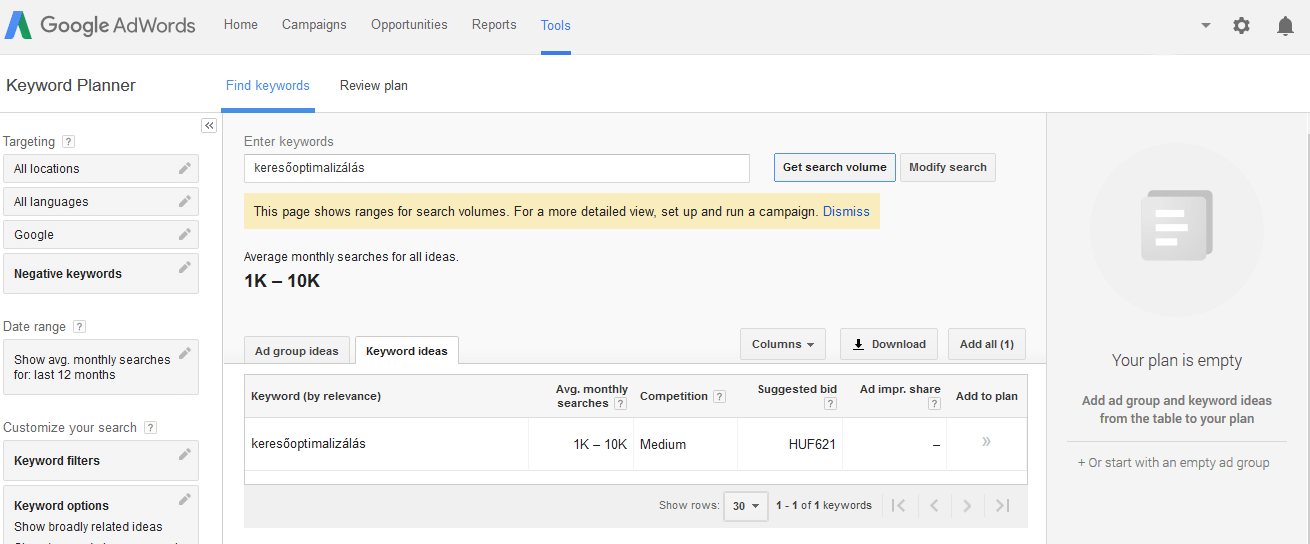Viewport: 1310px width, 544px height.
Task: Select the Ad group ideas tab
Action: (297, 351)
